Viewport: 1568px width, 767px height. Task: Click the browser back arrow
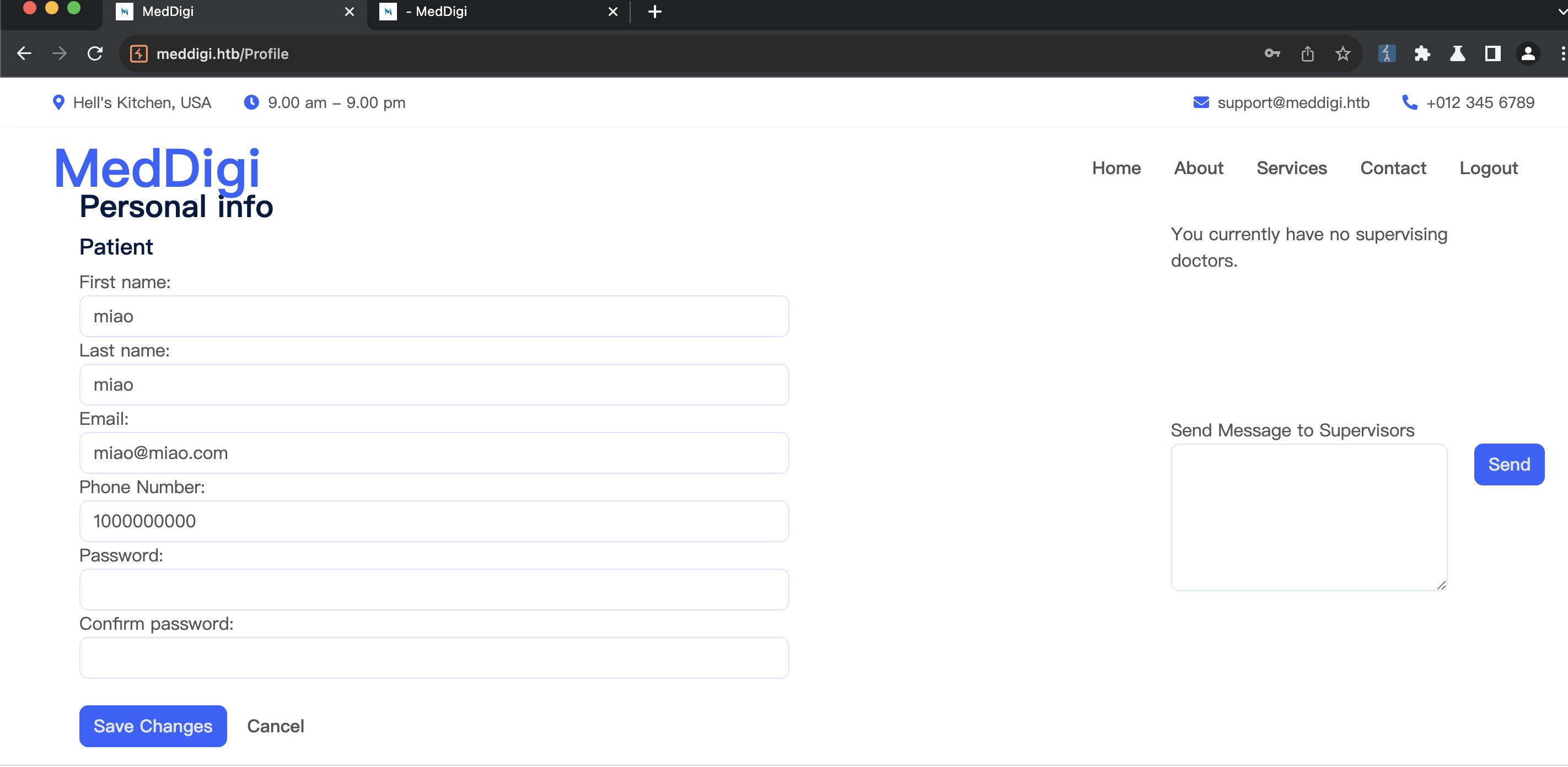(x=24, y=53)
